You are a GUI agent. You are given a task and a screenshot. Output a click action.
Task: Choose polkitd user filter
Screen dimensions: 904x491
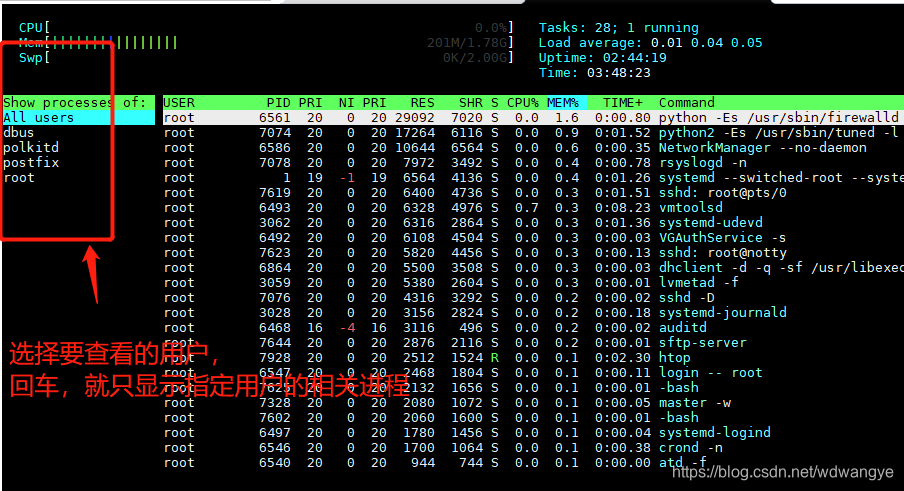pos(31,148)
